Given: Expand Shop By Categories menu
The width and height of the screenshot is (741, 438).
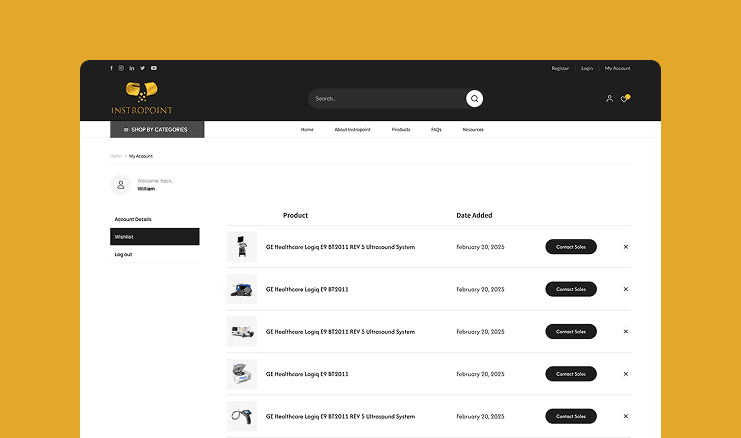Looking at the screenshot, I should (x=157, y=129).
